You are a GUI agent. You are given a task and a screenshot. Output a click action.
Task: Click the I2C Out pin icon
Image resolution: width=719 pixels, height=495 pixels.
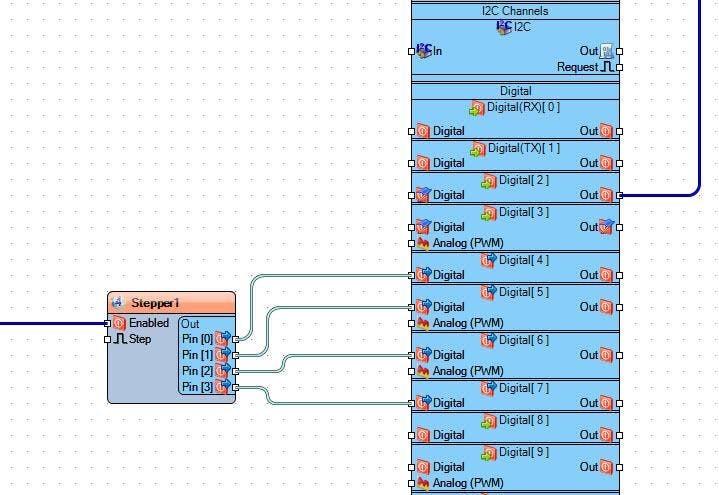click(x=607, y=51)
